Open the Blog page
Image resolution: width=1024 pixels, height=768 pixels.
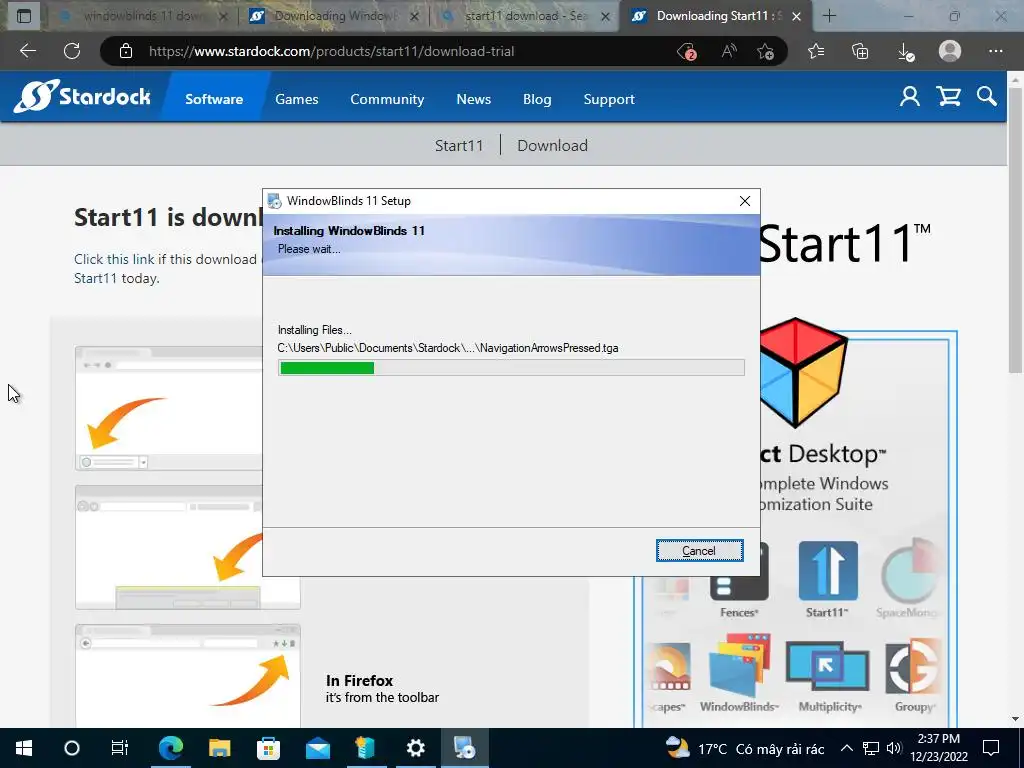click(x=537, y=99)
